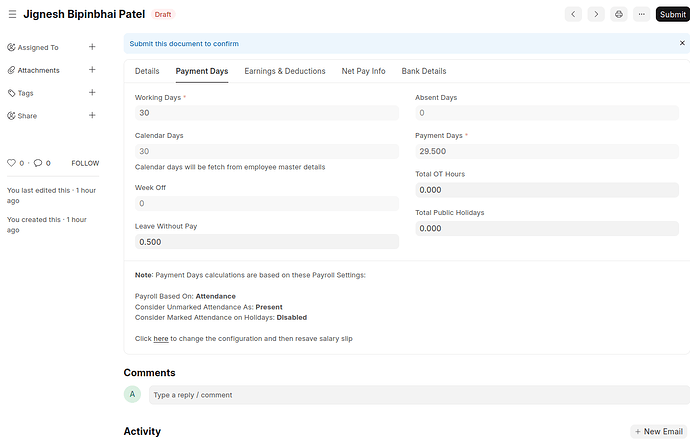
Task: Click the Attachments paperclip icon
Action: [x=11, y=70]
